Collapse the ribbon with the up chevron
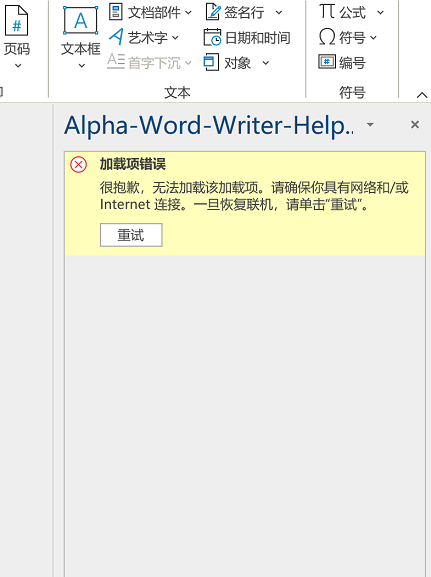Viewport: 431px width, 577px height. (422, 95)
